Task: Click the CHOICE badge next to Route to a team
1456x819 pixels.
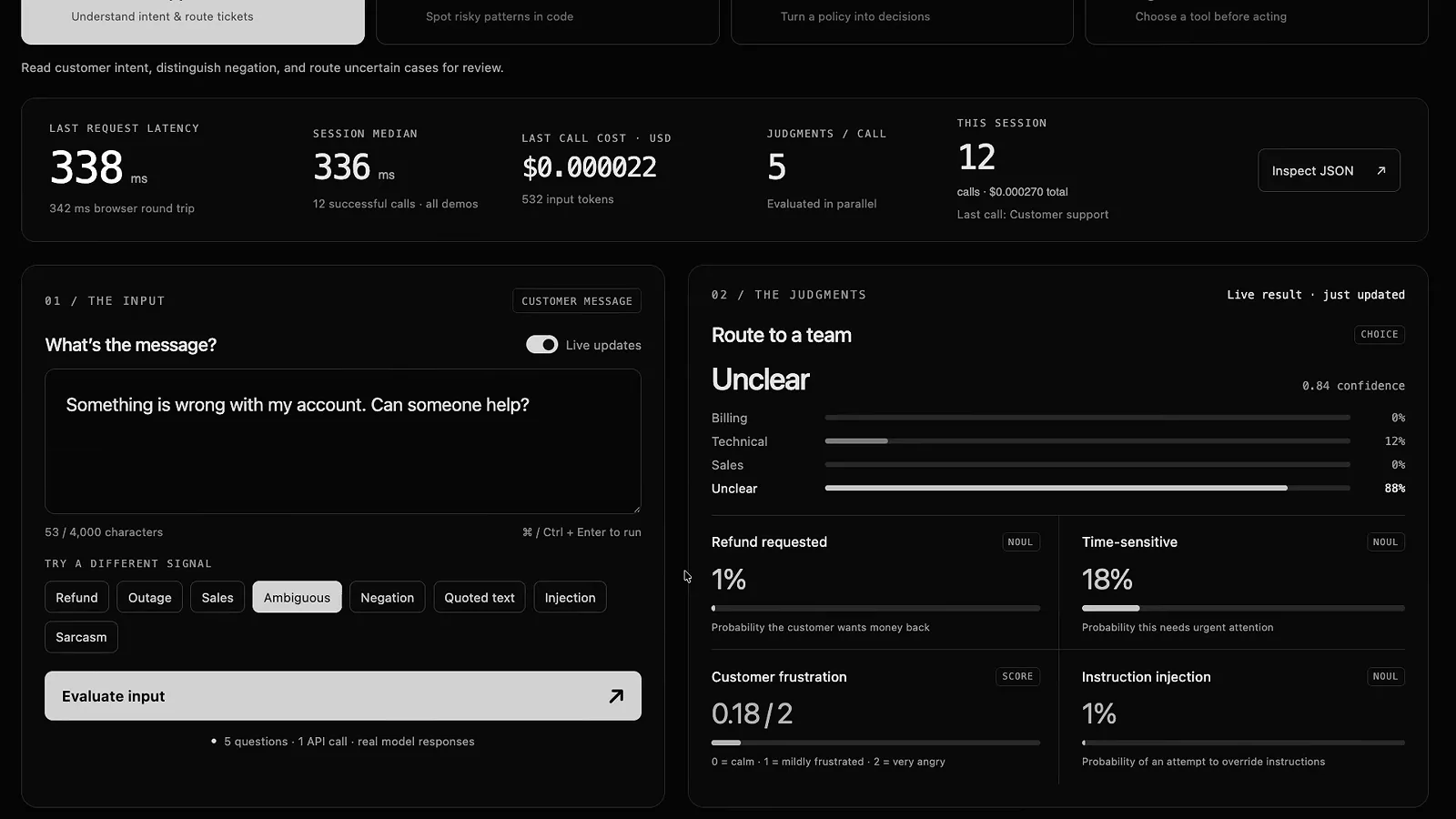Action: click(1379, 335)
